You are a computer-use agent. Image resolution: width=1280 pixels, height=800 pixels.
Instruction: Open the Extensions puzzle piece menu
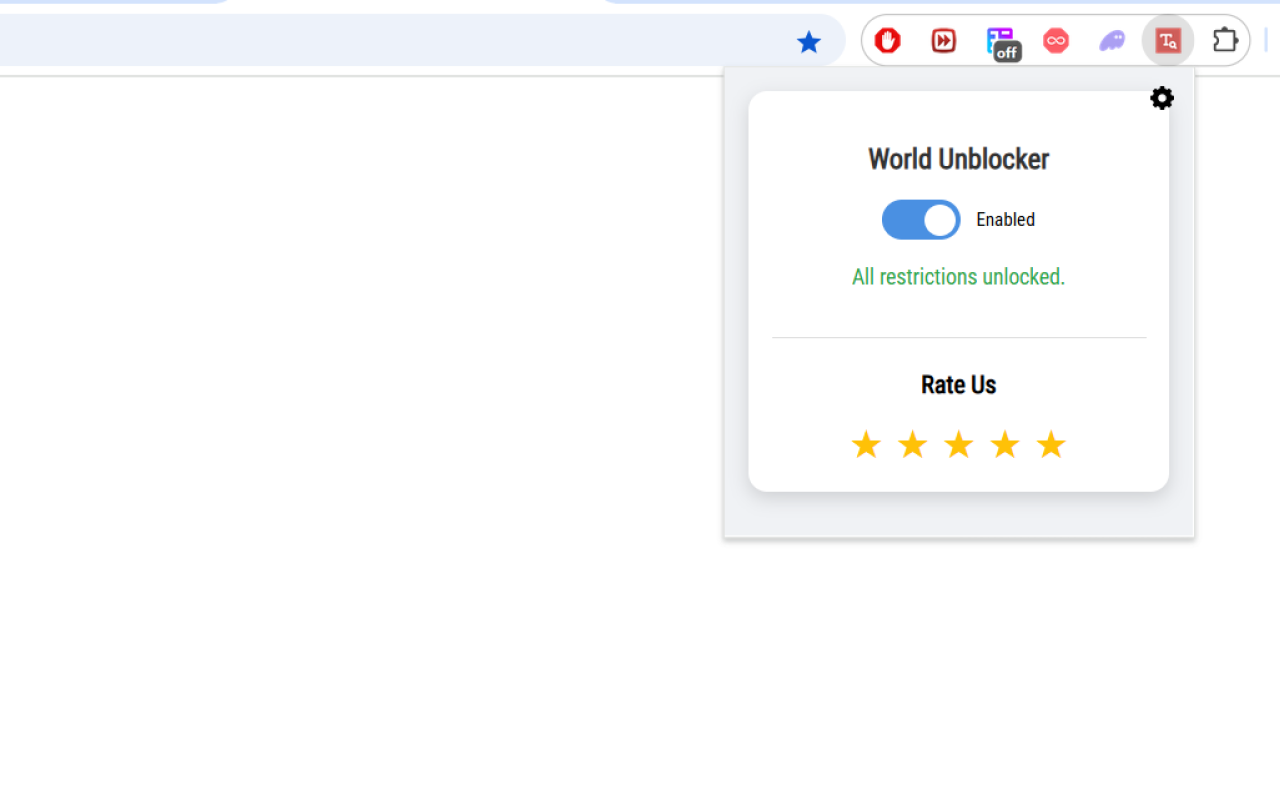(x=1225, y=40)
